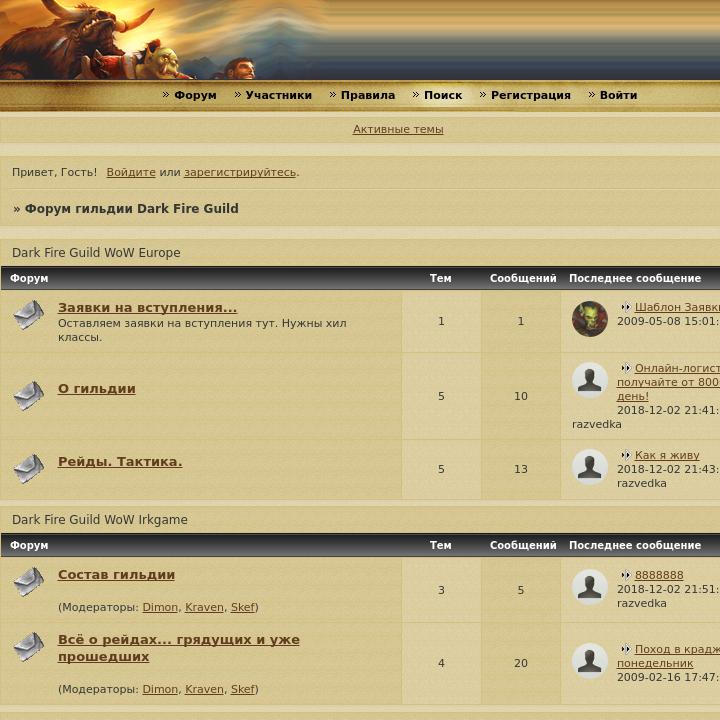Click the header banner artwork
This screenshot has height=720, width=720.
pos(360,40)
